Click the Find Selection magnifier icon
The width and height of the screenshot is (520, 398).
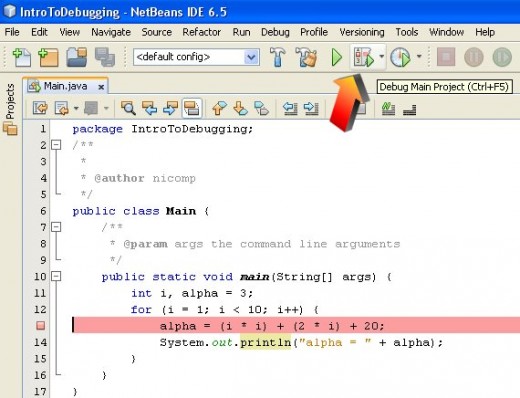[128, 108]
